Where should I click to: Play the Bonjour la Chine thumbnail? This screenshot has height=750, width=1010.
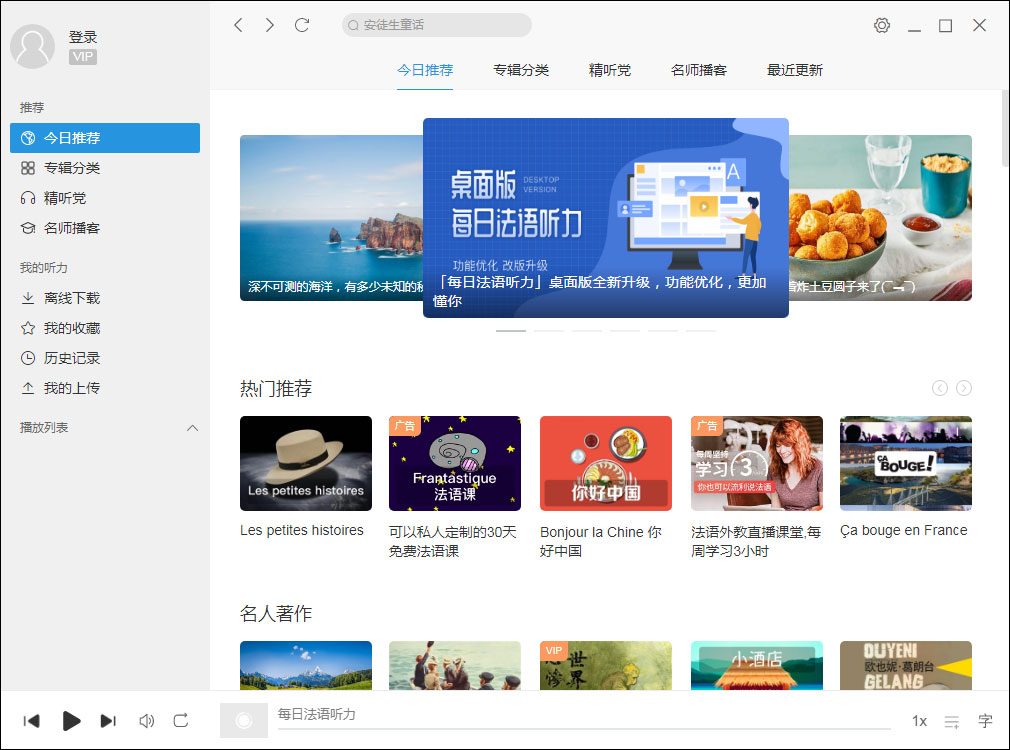click(x=605, y=463)
